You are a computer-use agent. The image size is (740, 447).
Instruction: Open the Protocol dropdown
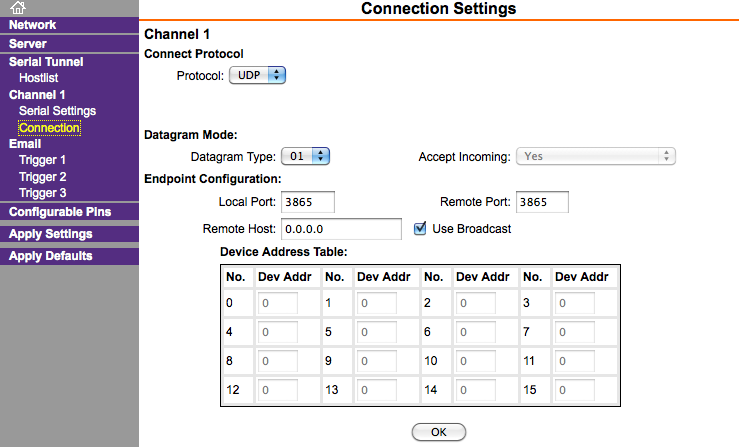coord(258,75)
